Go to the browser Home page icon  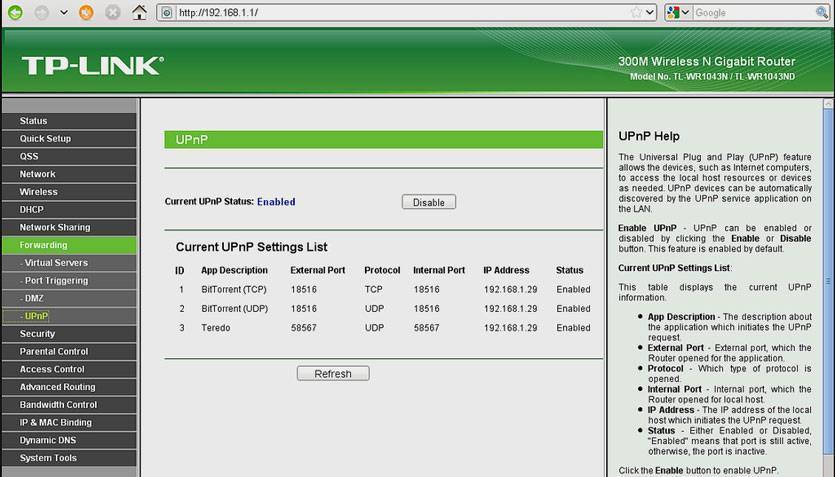pos(140,13)
